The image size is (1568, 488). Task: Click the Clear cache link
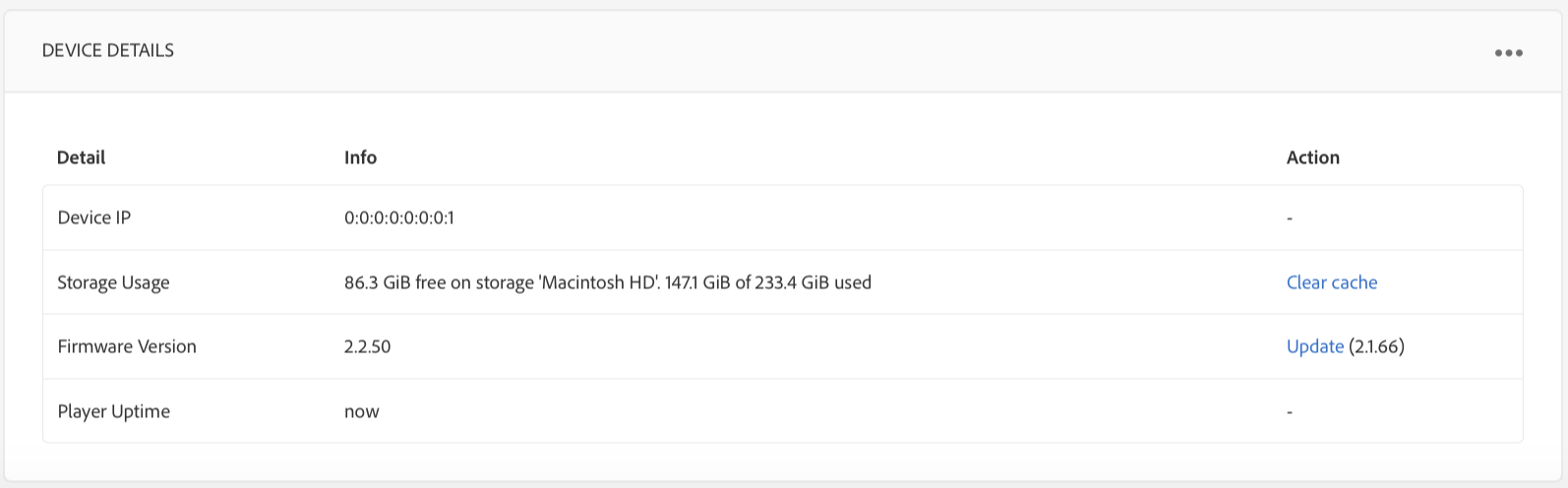[1331, 282]
